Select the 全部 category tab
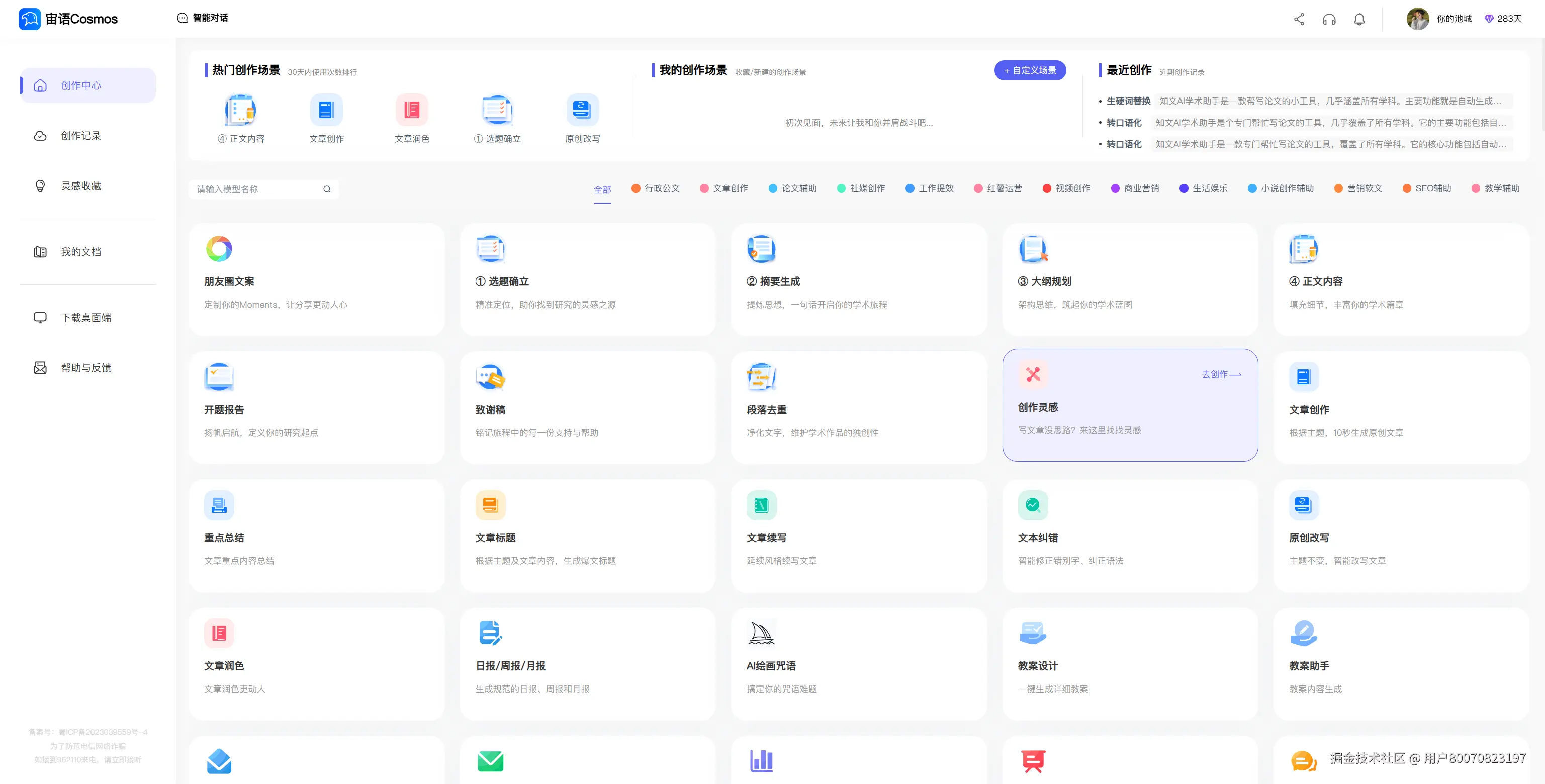1545x784 pixels. 602,189
